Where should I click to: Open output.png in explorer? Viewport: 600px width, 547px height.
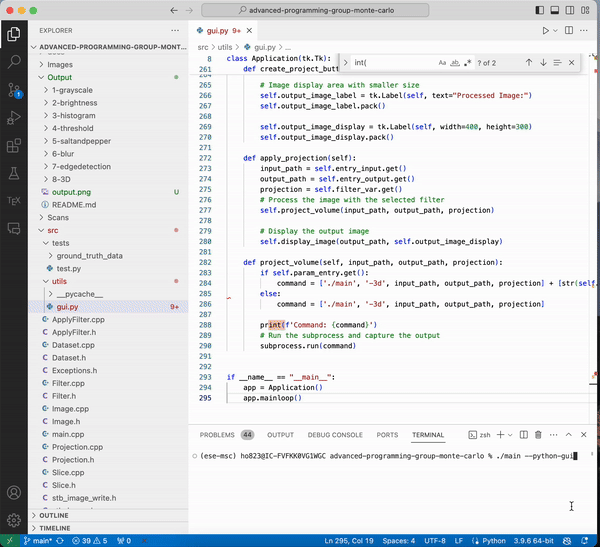(x=71, y=192)
